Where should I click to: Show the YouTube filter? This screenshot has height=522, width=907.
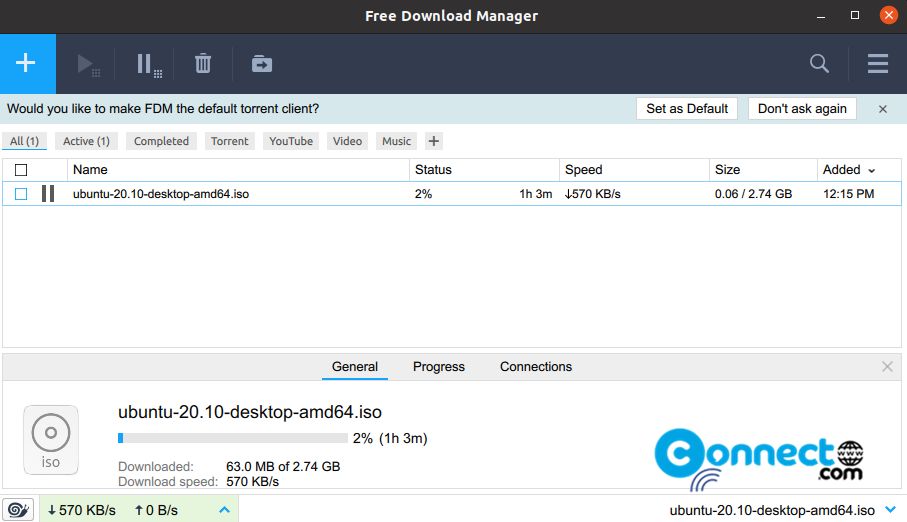click(x=291, y=141)
